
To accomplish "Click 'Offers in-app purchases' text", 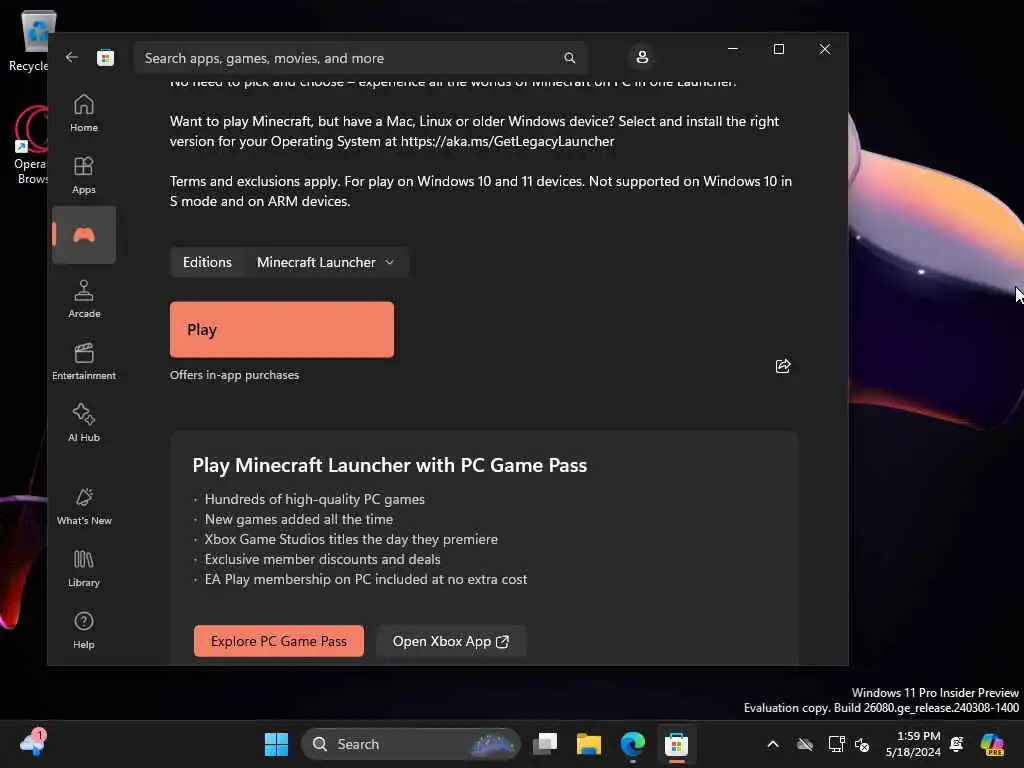I will [x=234, y=375].
